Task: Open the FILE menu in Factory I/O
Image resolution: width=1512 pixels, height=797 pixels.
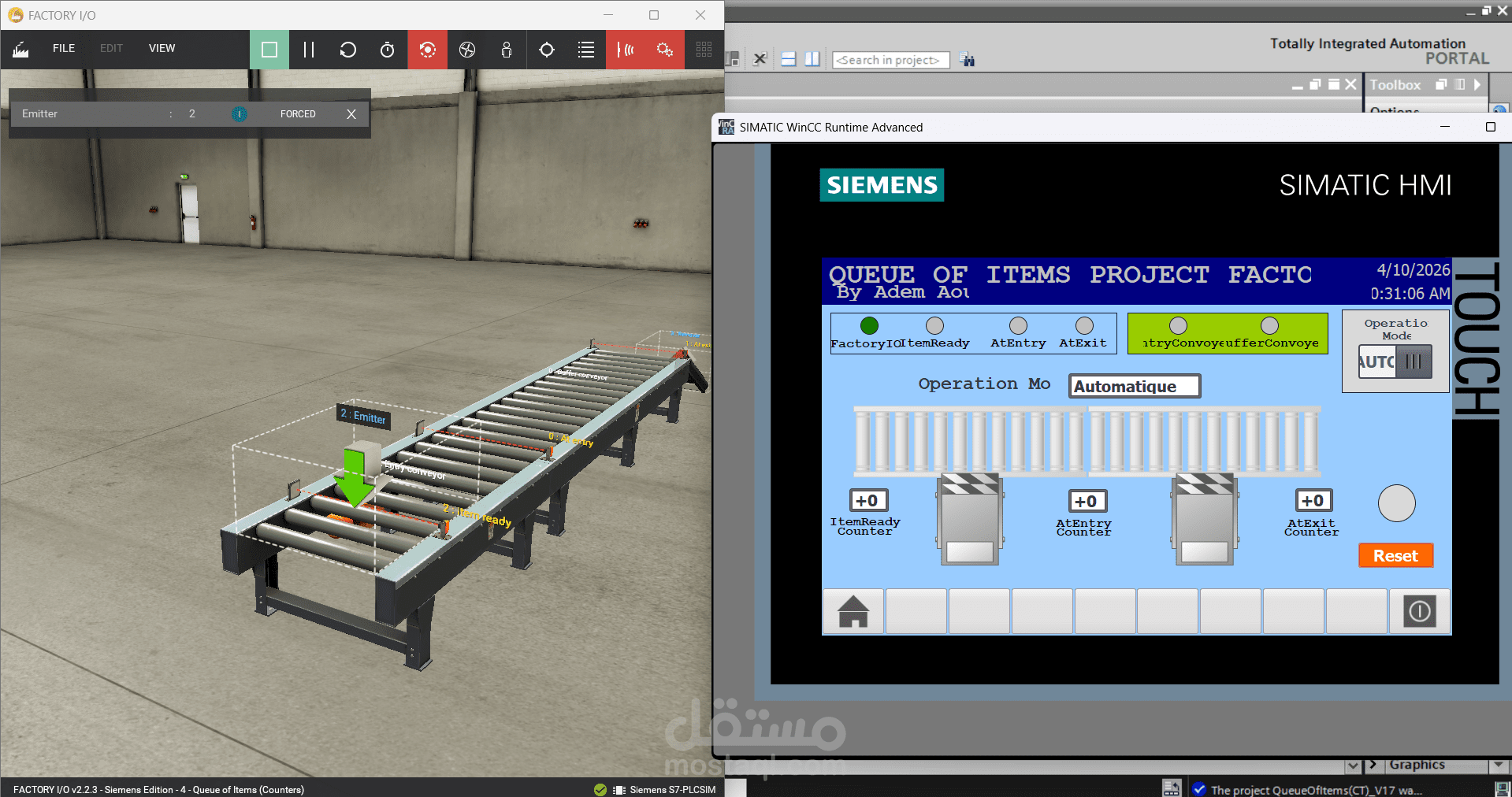Action: point(64,48)
